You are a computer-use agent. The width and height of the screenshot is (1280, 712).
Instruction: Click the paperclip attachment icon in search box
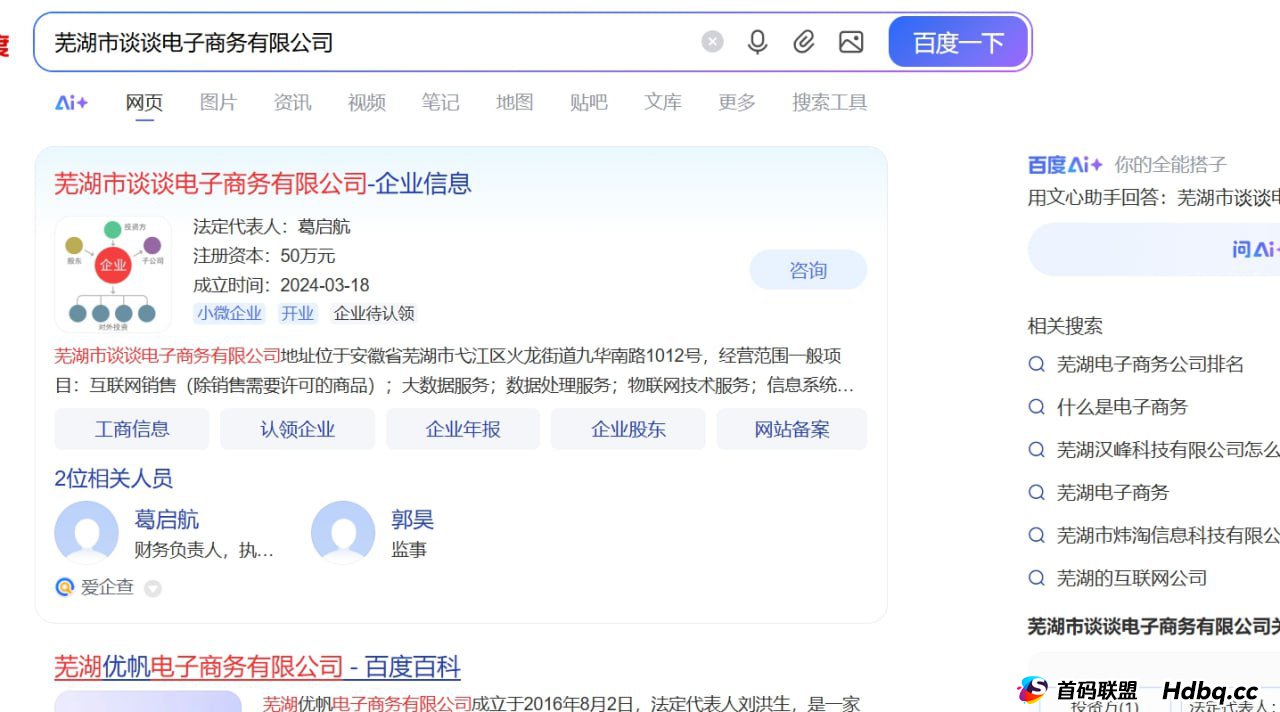803,41
